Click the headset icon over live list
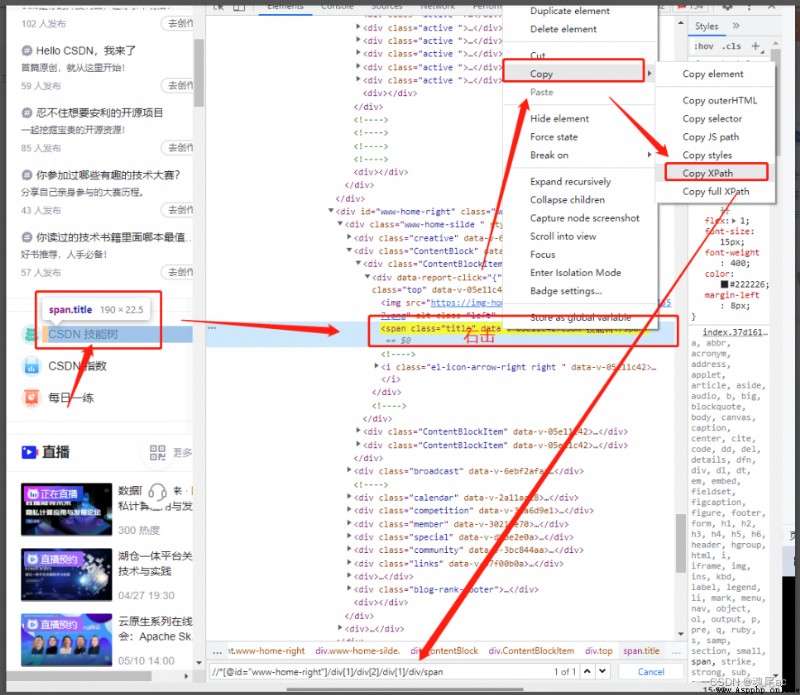Image resolution: width=800 pixels, height=695 pixels. [x=157, y=492]
